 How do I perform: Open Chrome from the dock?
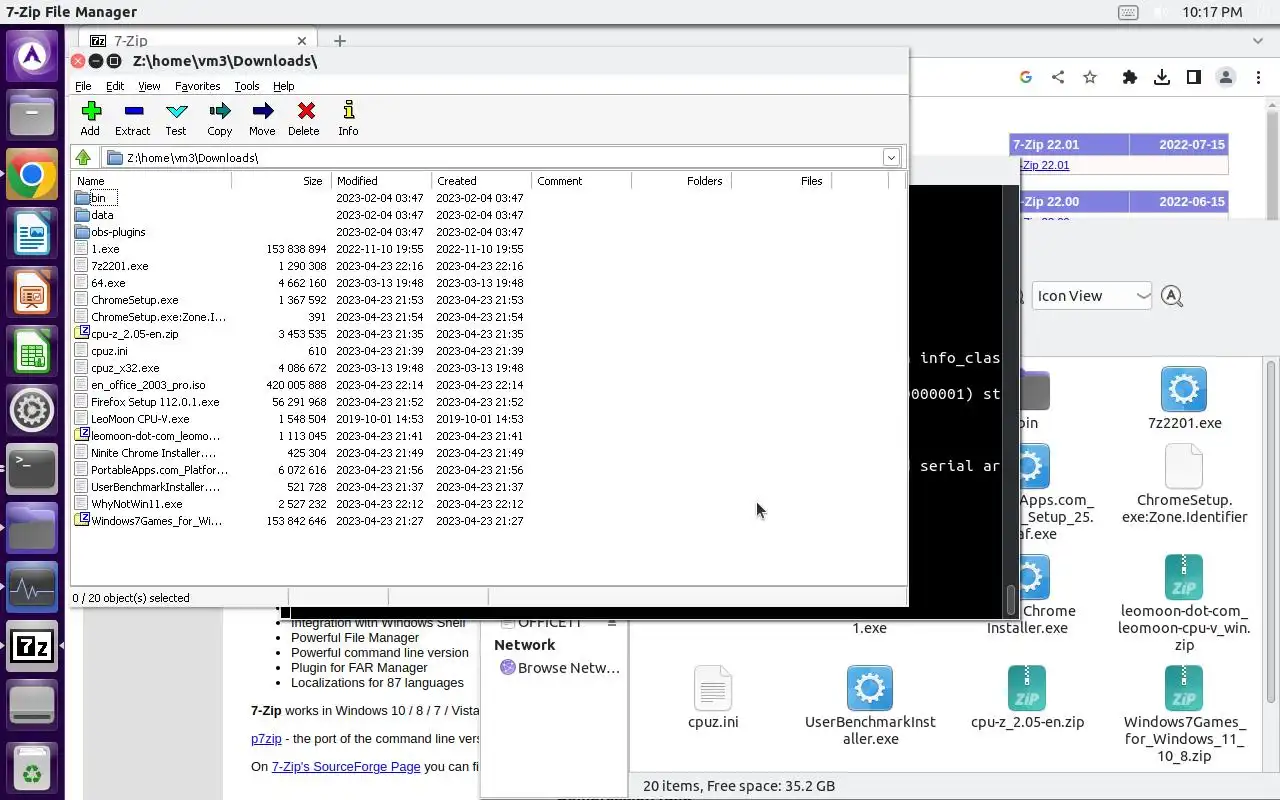(32, 176)
